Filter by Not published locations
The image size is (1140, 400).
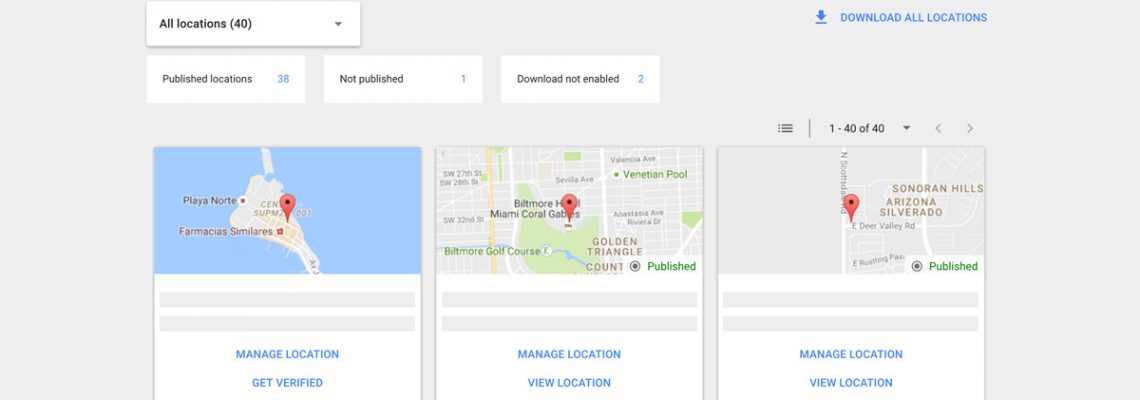402,79
